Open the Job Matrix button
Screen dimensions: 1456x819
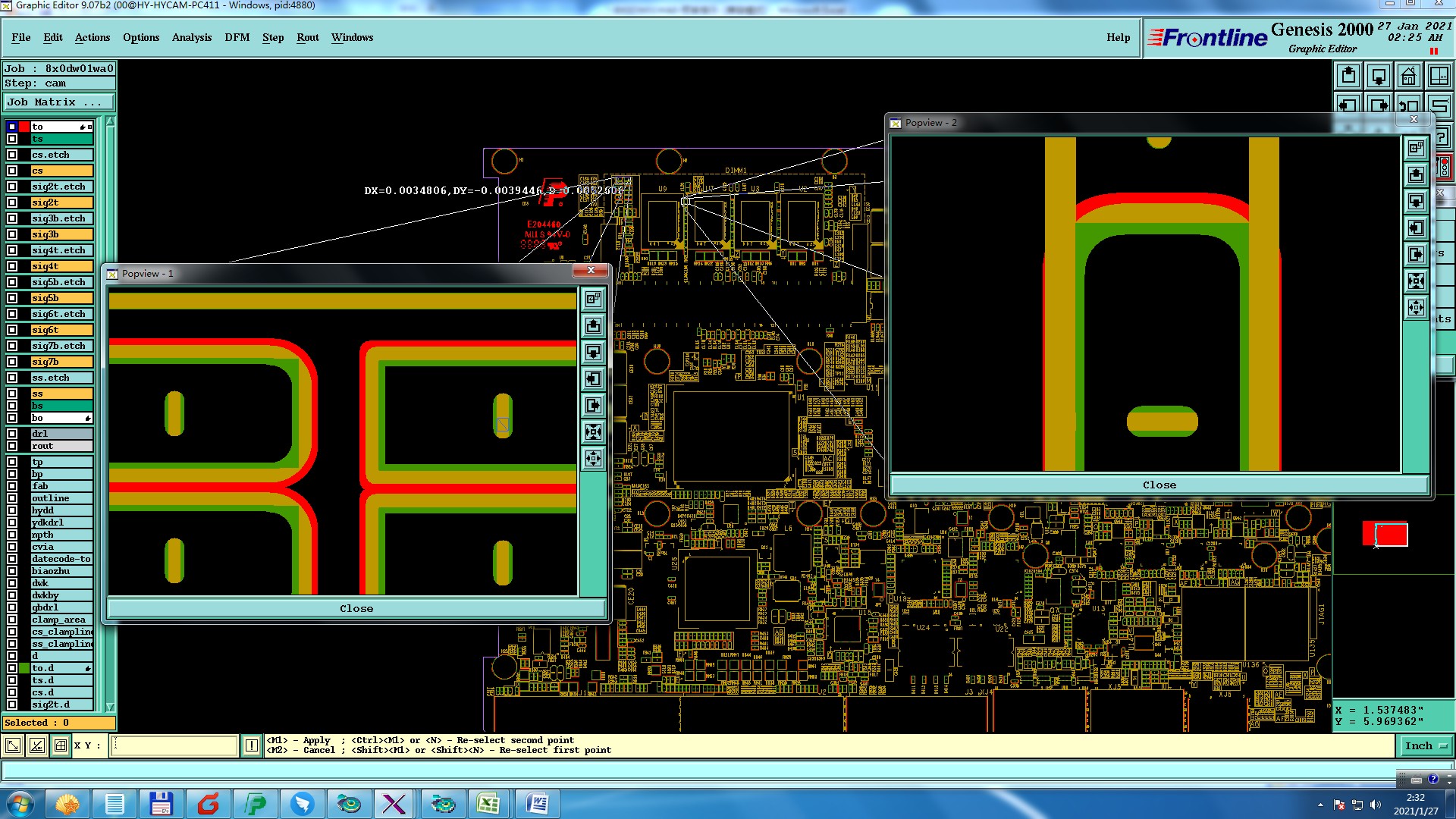tap(59, 102)
